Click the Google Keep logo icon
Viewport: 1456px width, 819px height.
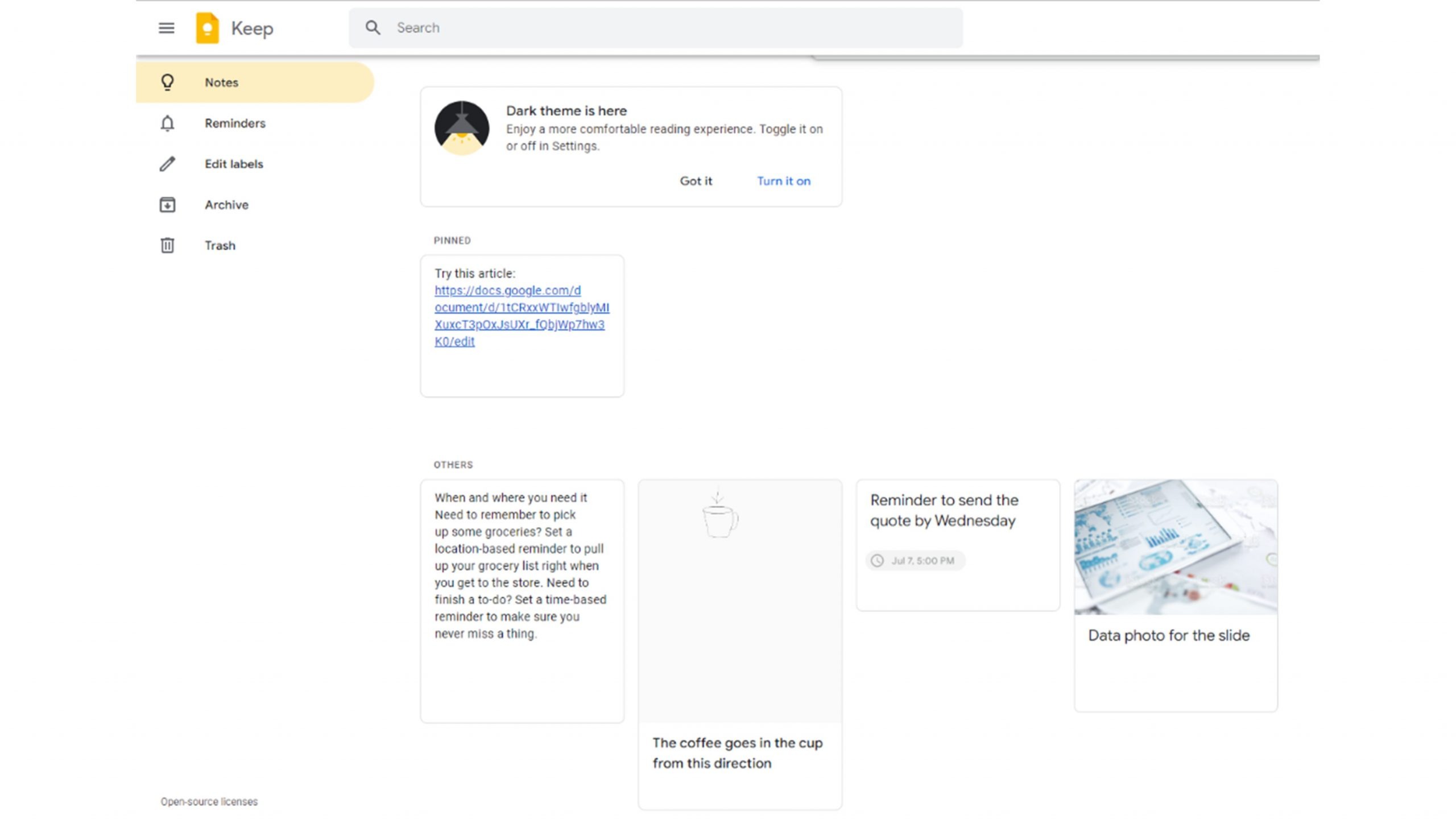pyautogui.click(x=208, y=27)
